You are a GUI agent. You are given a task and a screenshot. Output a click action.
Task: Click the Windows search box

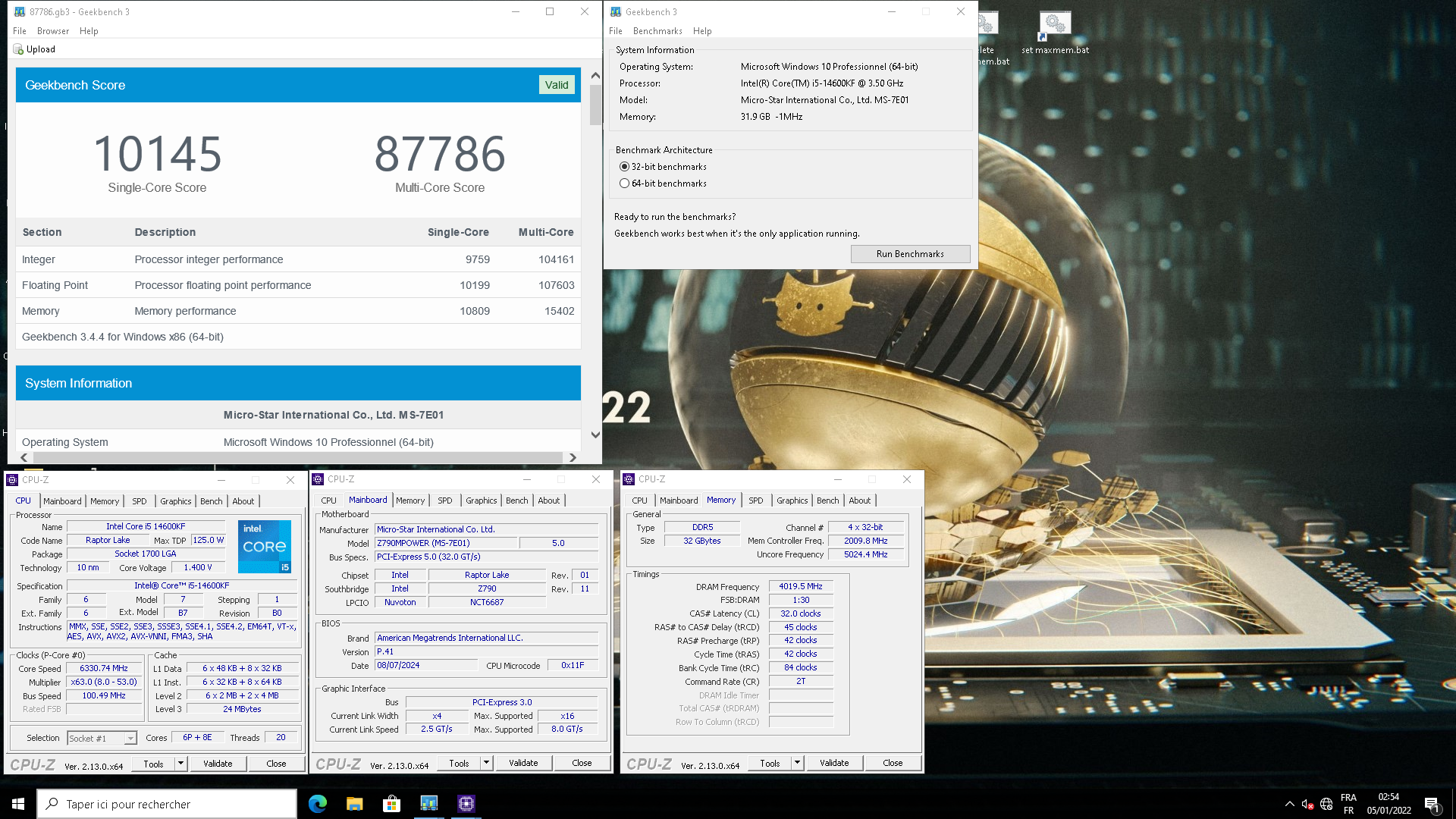click(167, 804)
